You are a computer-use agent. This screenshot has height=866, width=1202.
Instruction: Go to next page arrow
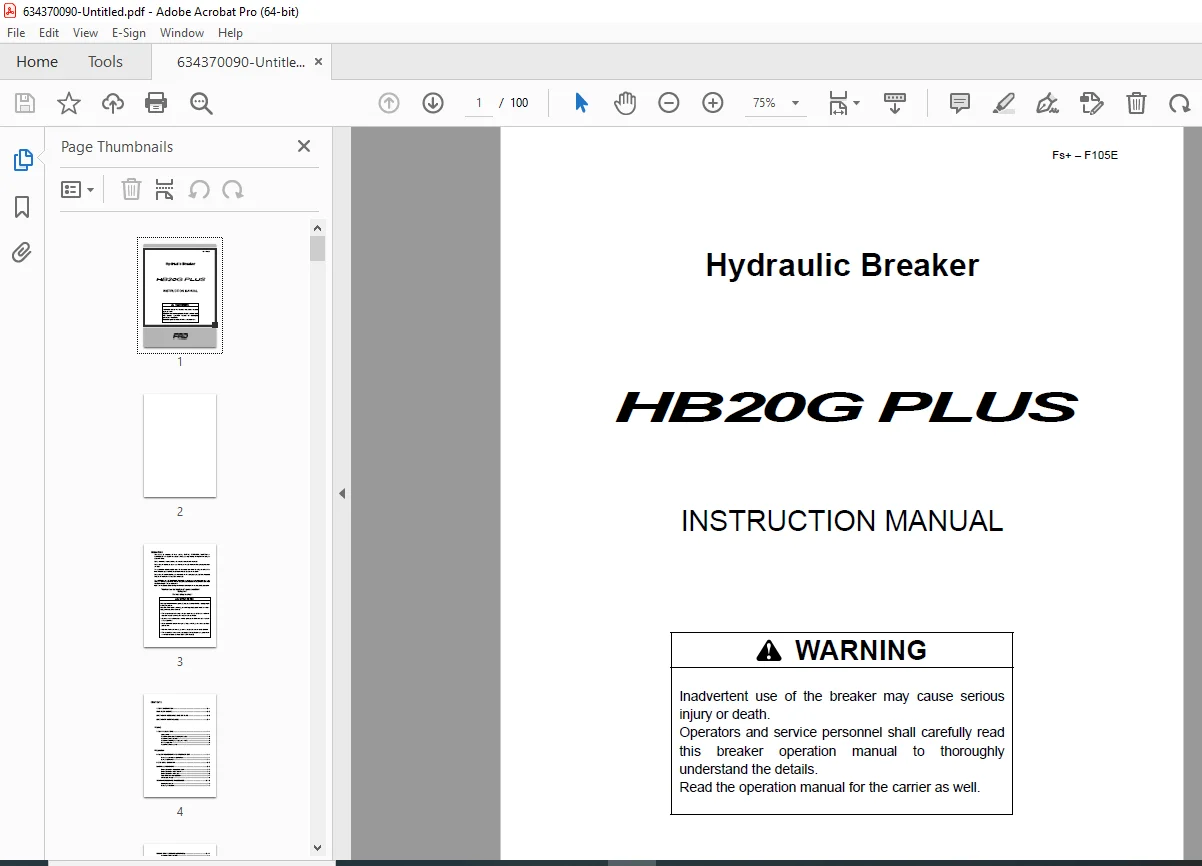pyautogui.click(x=433, y=103)
